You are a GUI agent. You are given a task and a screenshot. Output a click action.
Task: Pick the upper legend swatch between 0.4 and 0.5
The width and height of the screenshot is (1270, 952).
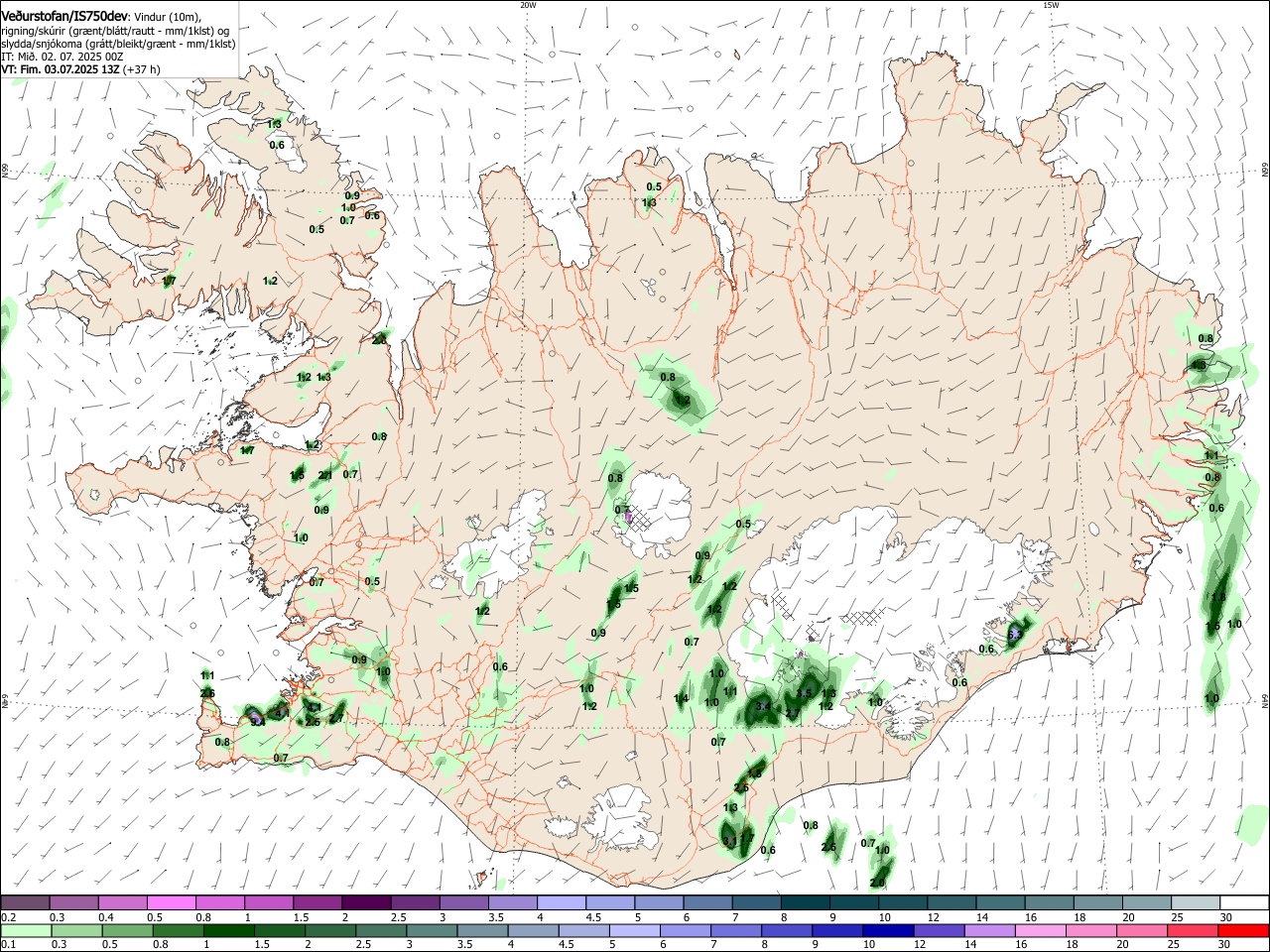(x=122, y=902)
